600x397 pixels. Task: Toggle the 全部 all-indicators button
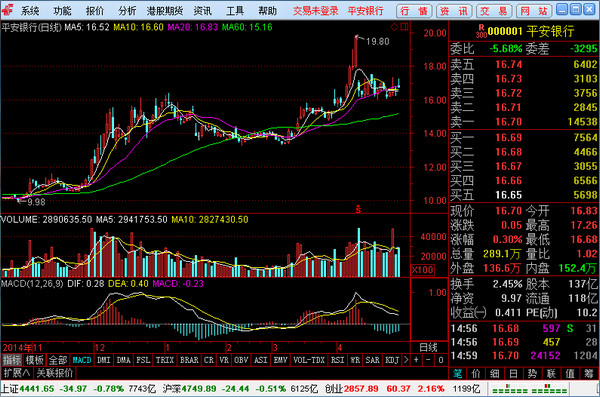(58, 360)
